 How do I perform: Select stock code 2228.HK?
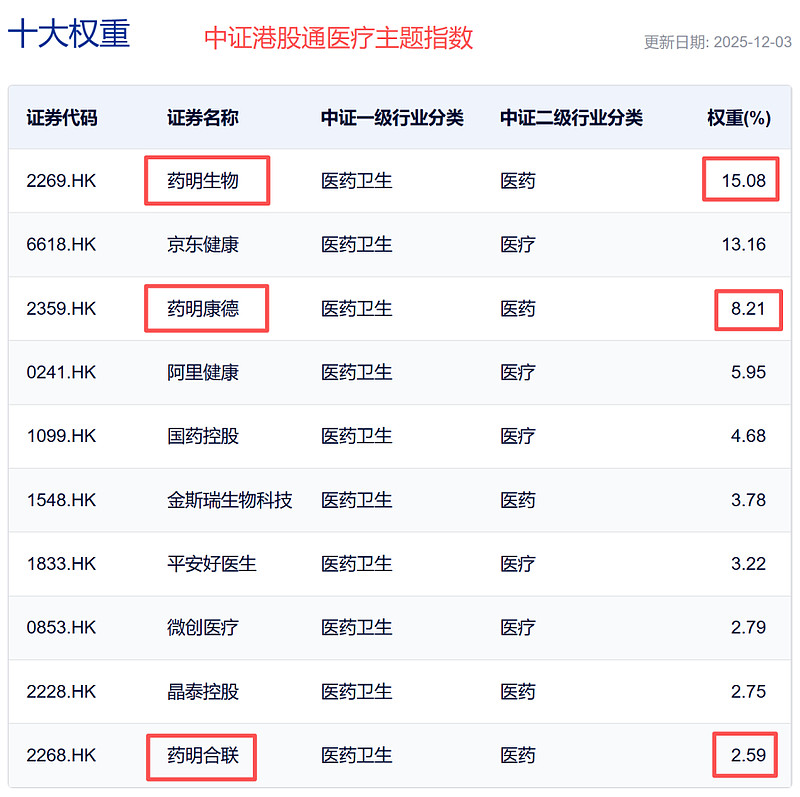coord(61,691)
